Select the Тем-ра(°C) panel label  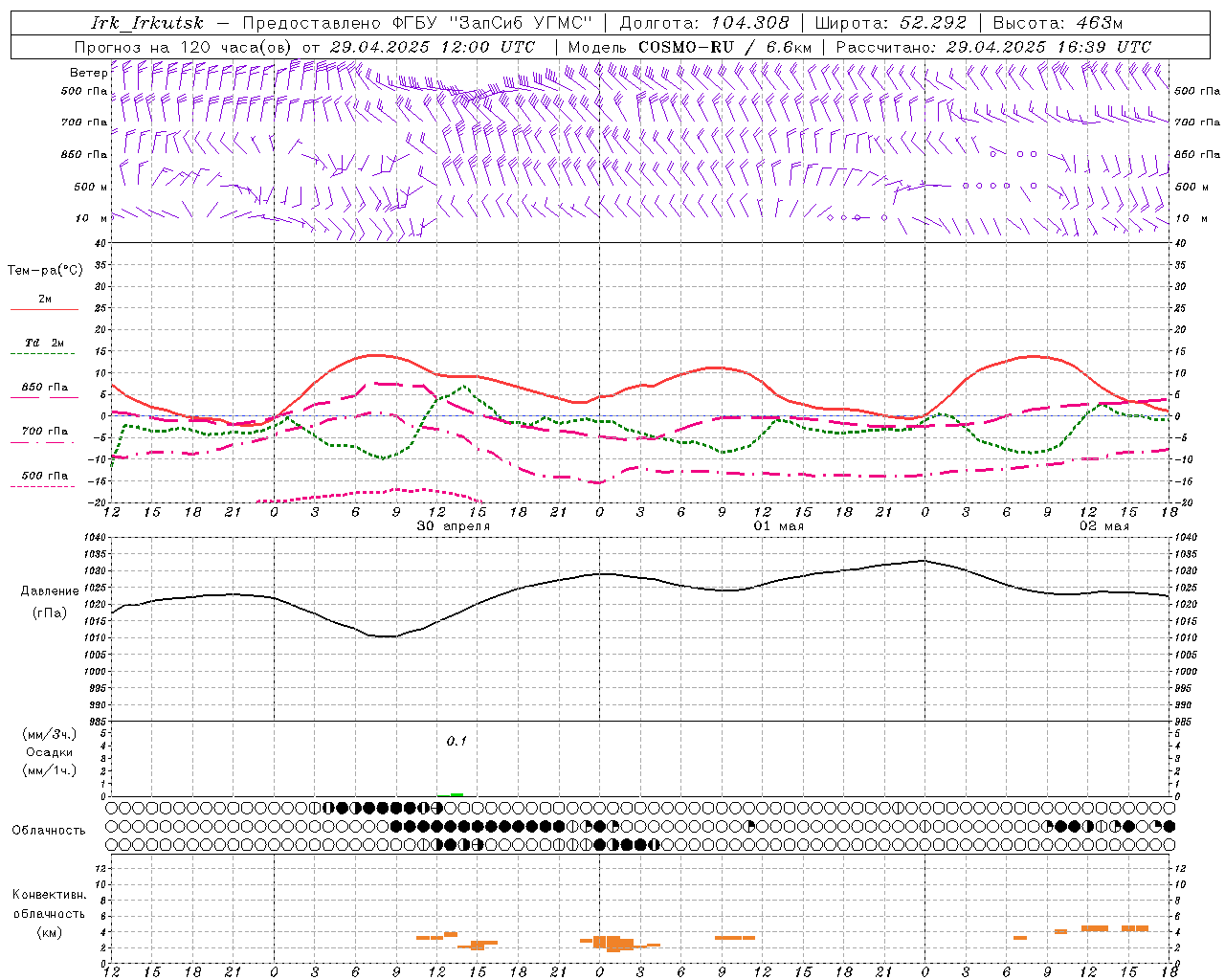click(45, 271)
